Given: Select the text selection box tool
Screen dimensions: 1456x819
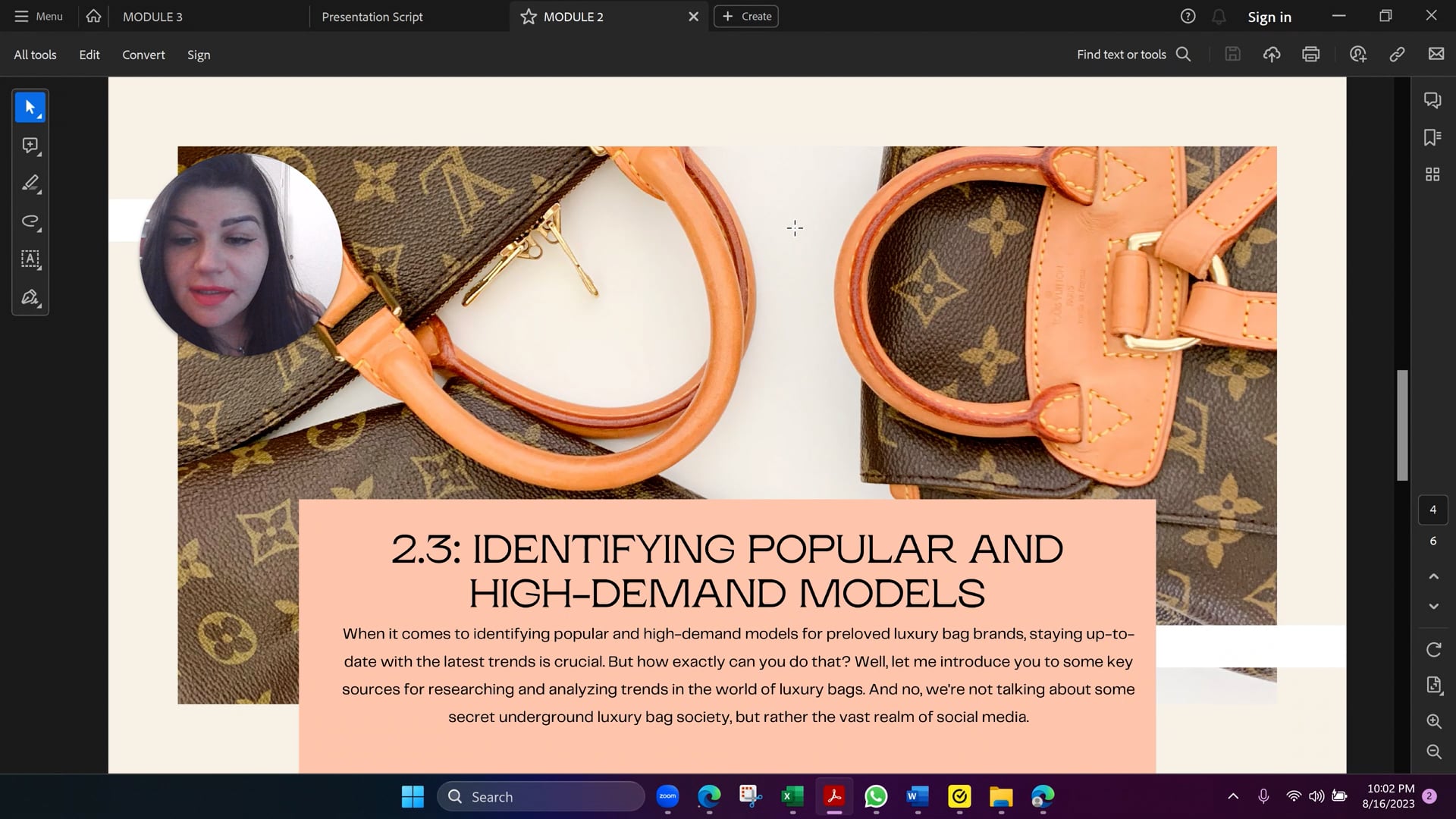Looking at the screenshot, I should 30,259.
